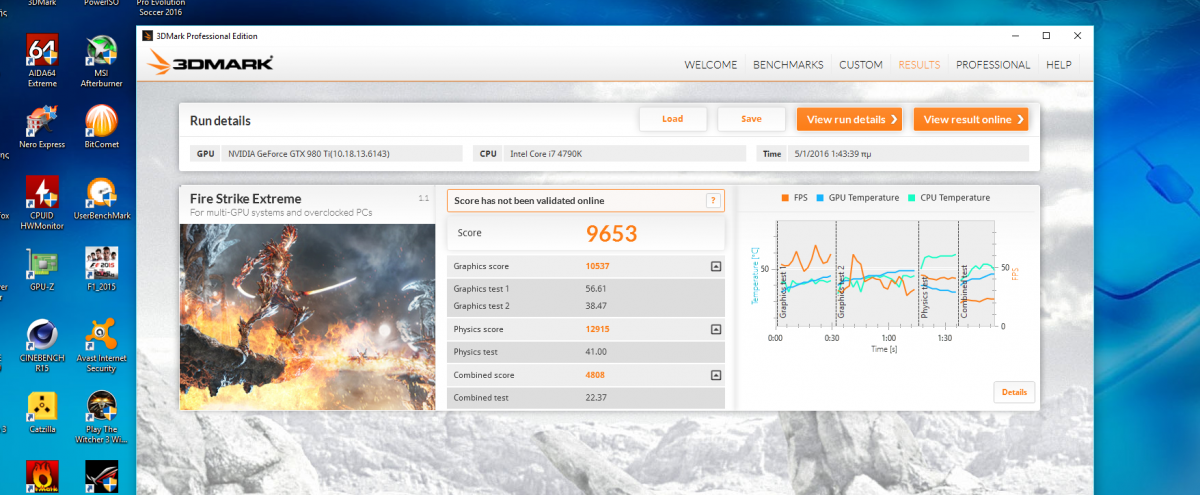Open the CUSTOM tab
1200x495 pixels.
click(x=861, y=65)
